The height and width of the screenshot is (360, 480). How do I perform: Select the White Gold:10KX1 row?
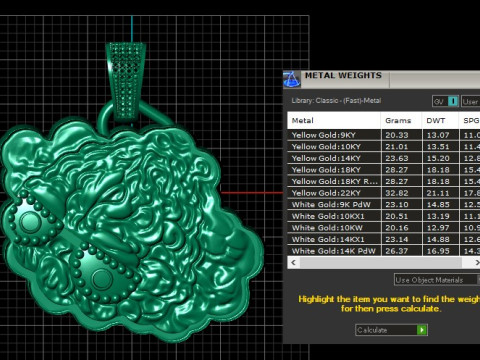[x=384, y=216]
